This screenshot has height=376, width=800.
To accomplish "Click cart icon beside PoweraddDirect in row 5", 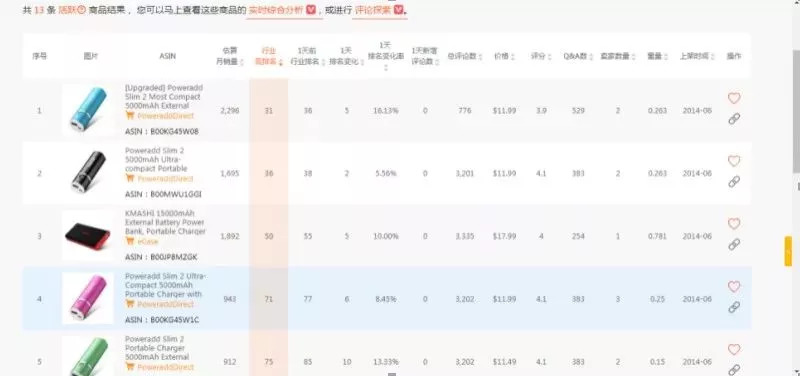I will (130, 367).
